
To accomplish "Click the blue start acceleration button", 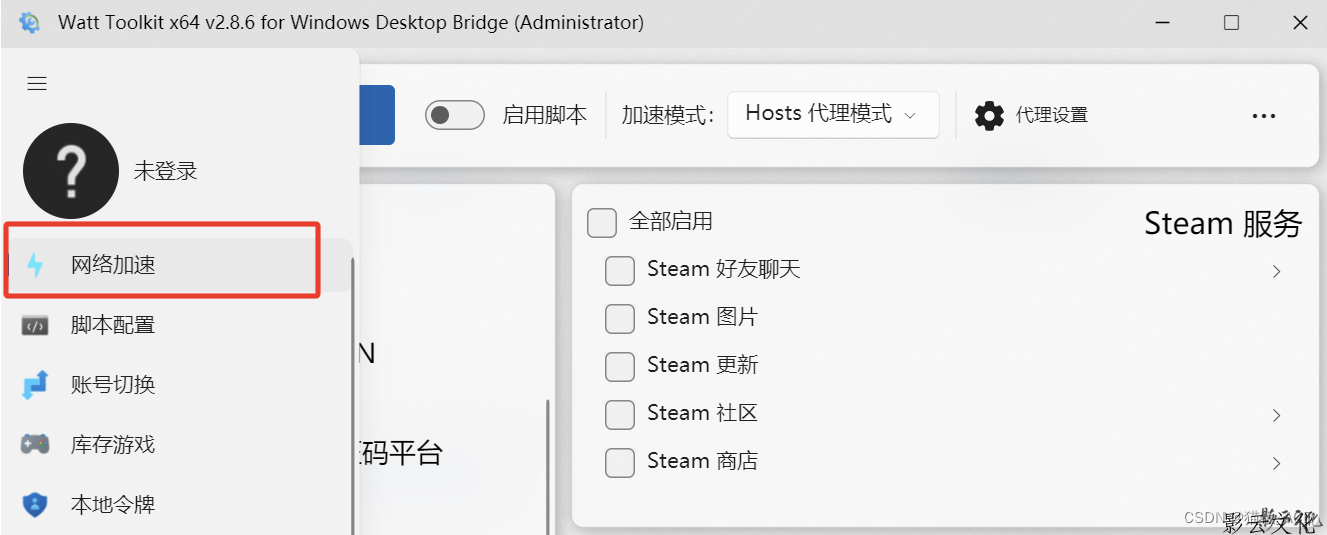I will [x=377, y=115].
